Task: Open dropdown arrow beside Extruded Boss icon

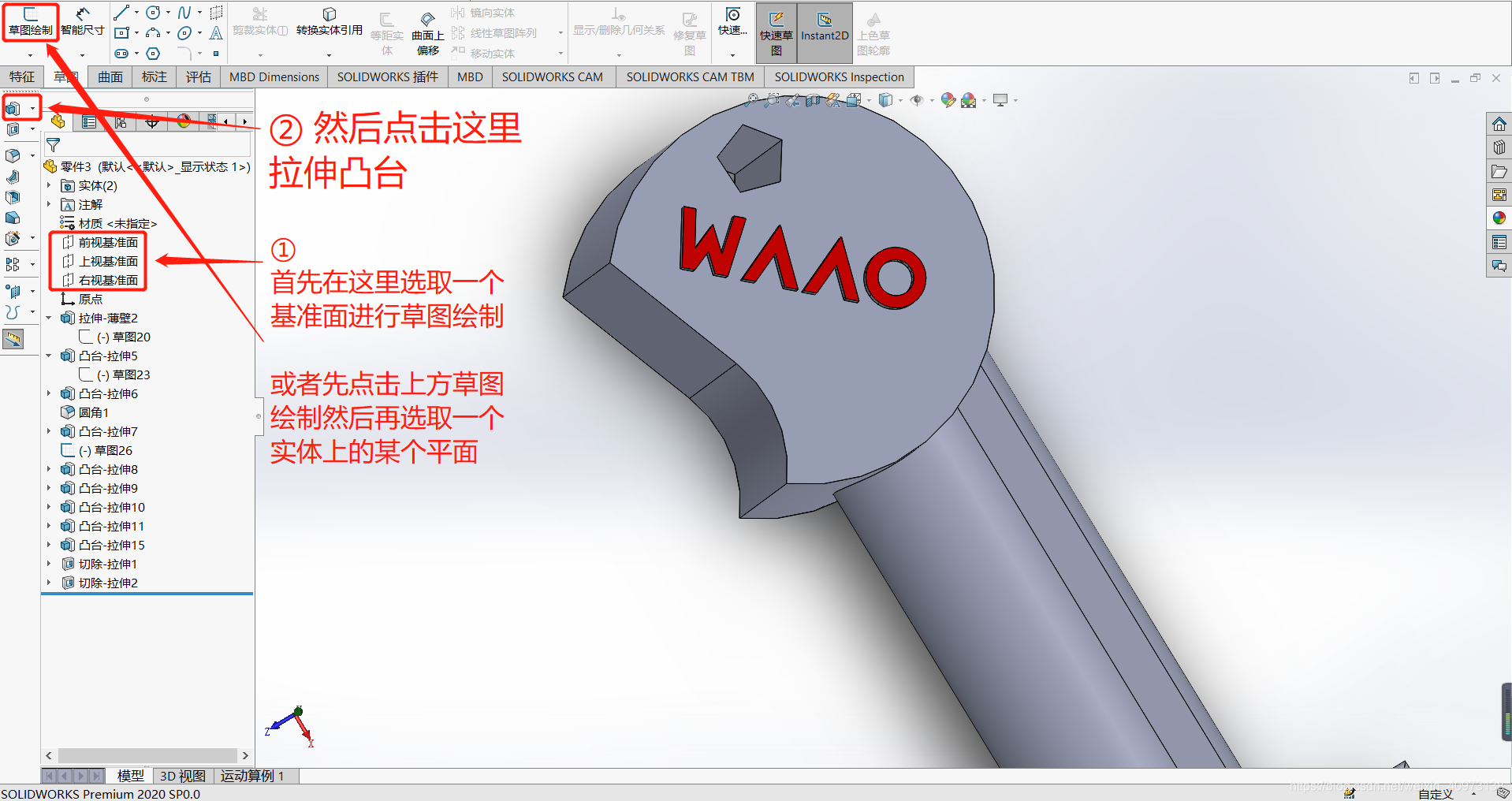Action: tap(32, 109)
